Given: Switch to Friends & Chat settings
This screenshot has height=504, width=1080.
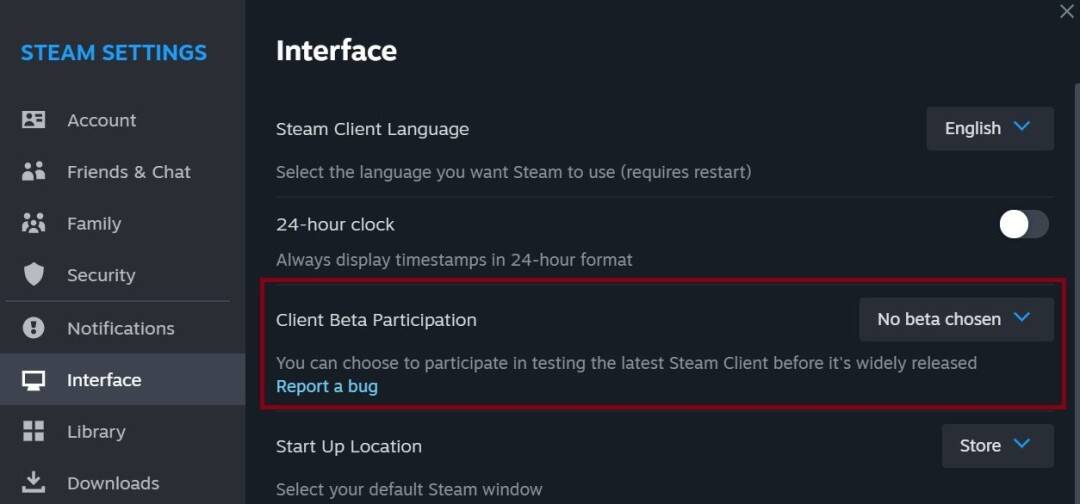Looking at the screenshot, I should (x=128, y=172).
